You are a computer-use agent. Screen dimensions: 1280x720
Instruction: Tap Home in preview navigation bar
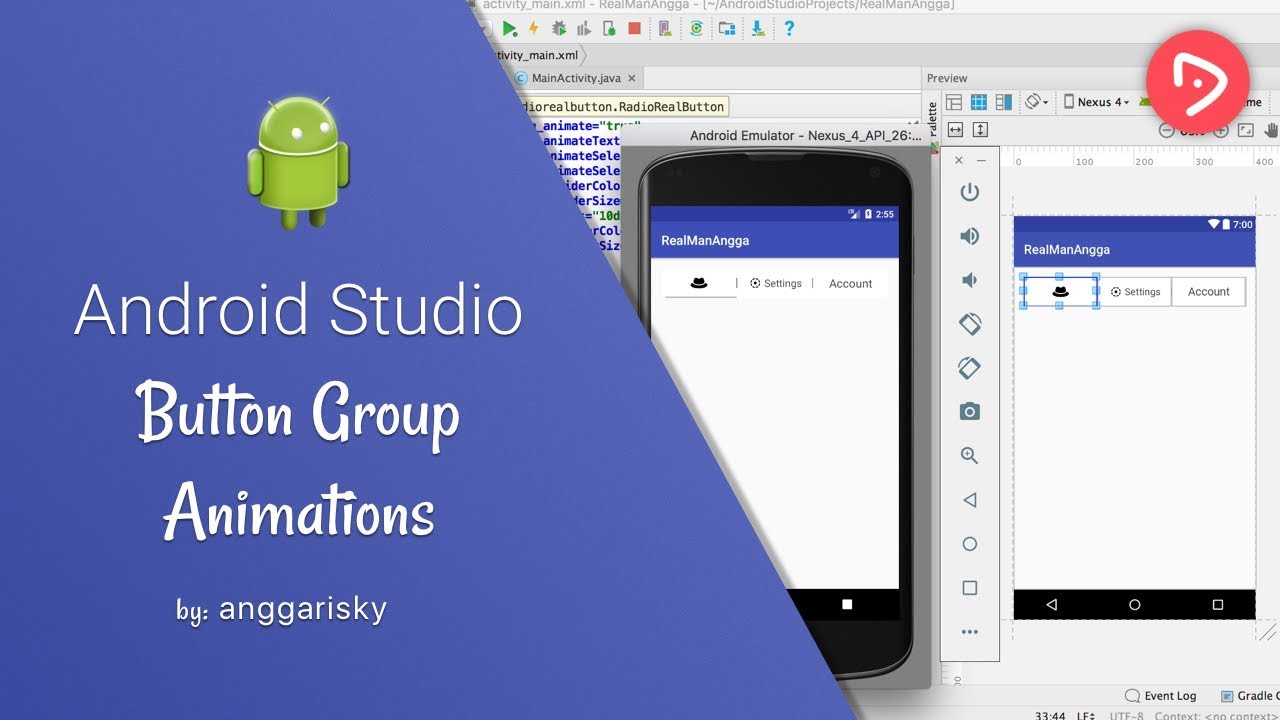[1134, 604]
